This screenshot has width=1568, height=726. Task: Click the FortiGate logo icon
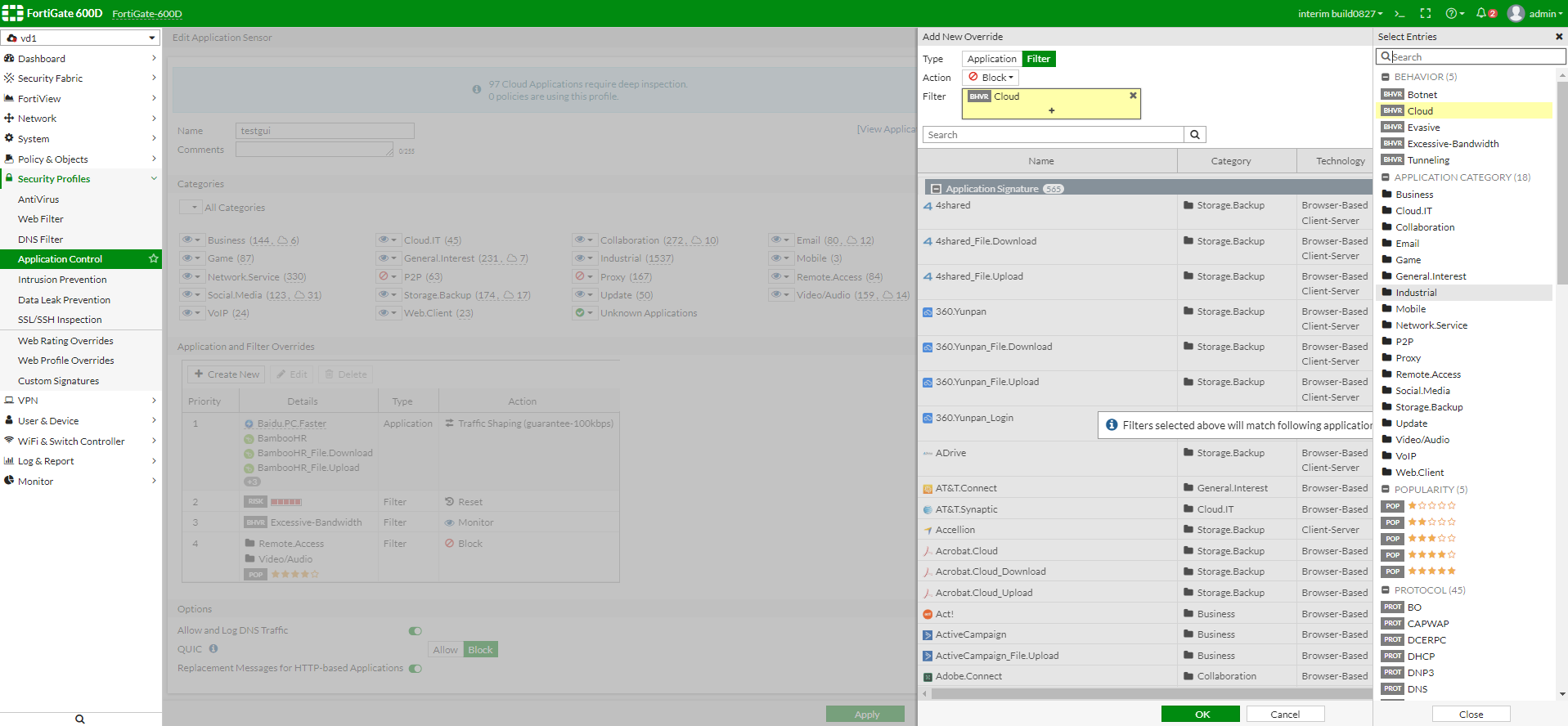13,13
